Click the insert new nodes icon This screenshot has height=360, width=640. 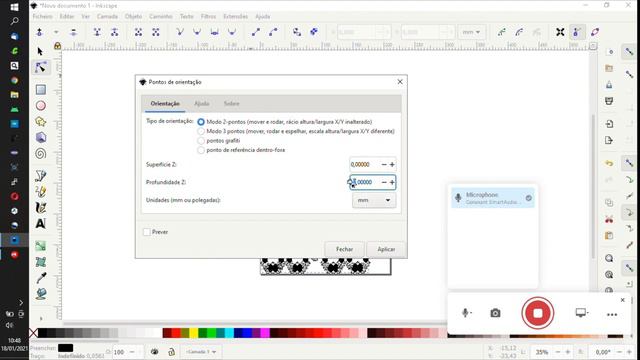point(40,32)
